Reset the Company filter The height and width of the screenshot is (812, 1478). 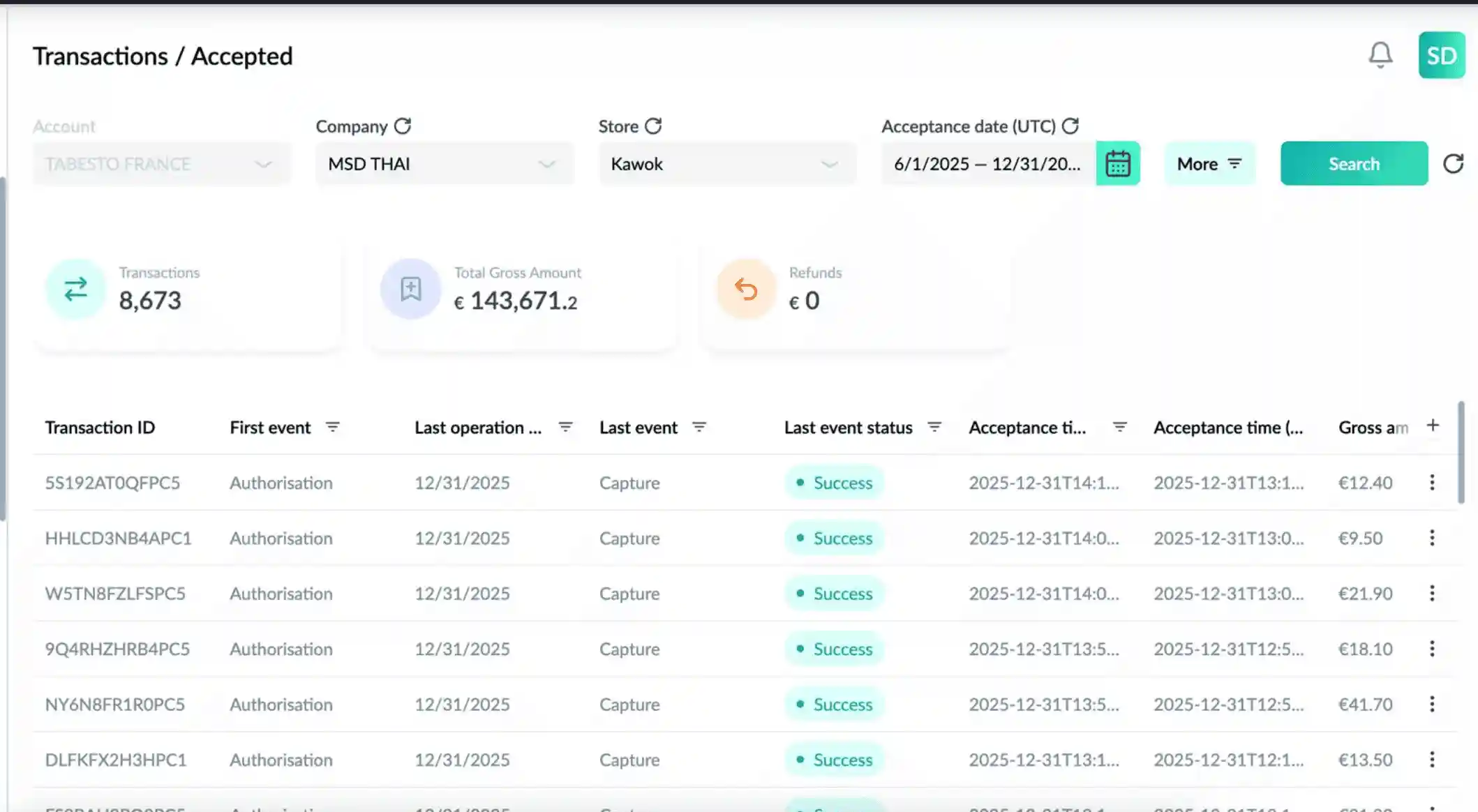403,126
